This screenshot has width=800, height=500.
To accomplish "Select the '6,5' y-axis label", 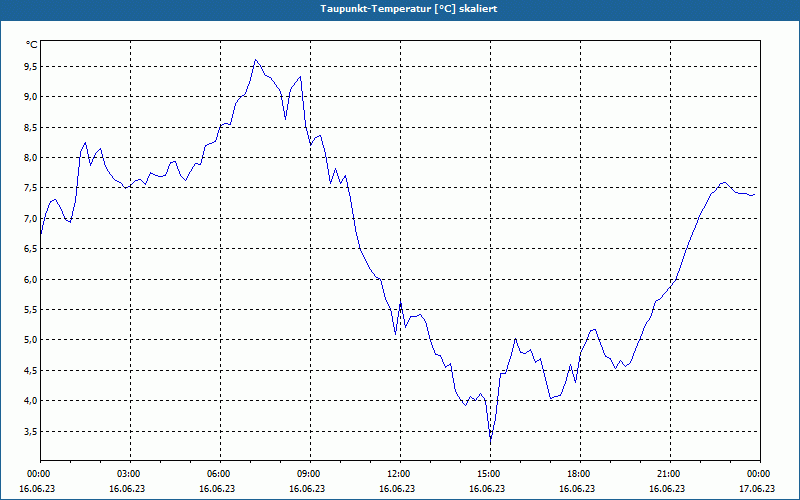I will tap(30, 249).
